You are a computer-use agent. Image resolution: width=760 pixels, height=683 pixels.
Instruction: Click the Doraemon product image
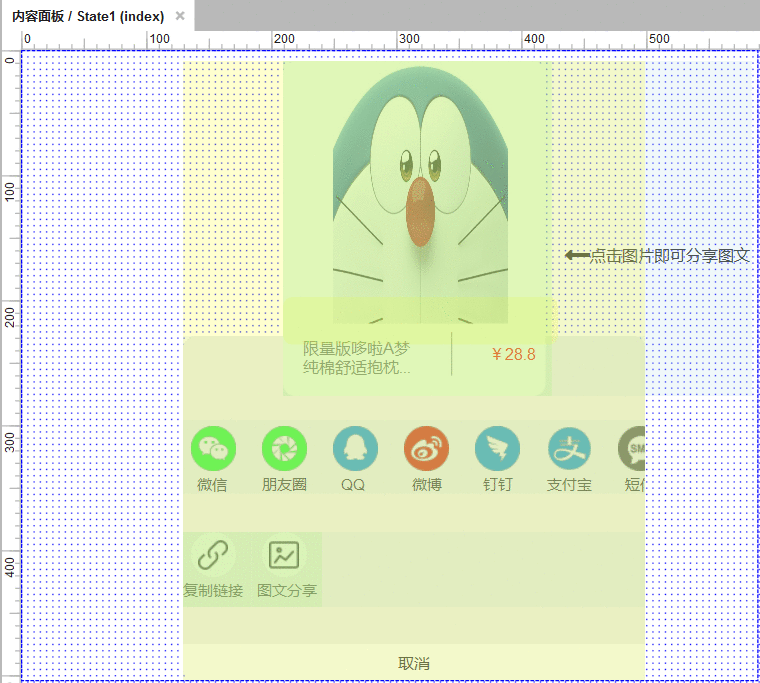click(x=420, y=195)
